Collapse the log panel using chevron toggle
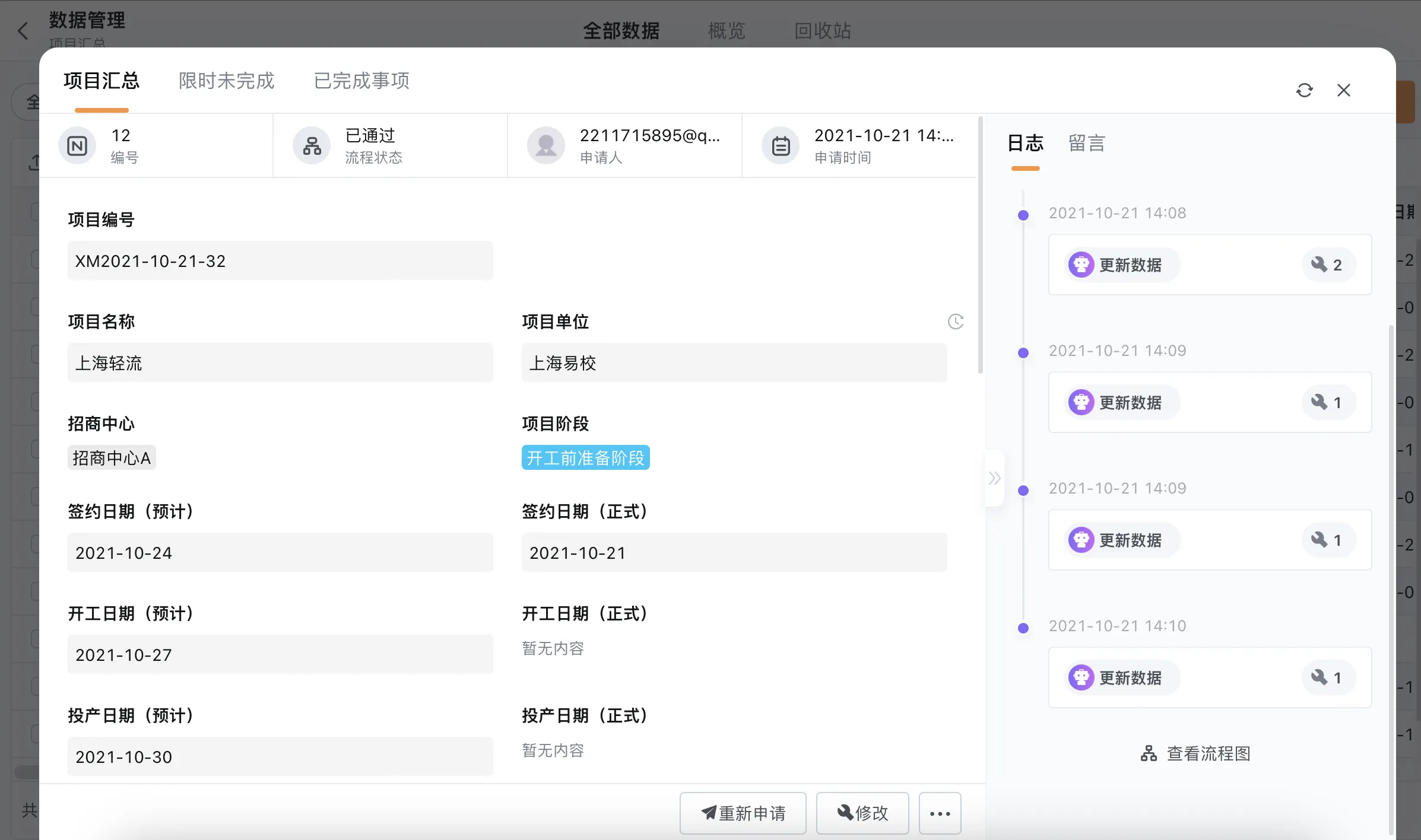The height and width of the screenshot is (840, 1421). (x=995, y=478)
